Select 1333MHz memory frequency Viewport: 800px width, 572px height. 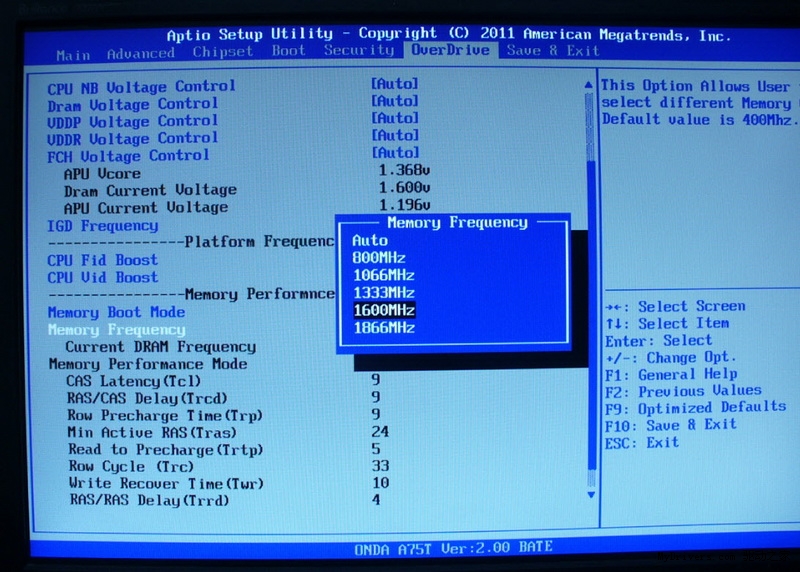pyautogui.click(x=384, y=292)
